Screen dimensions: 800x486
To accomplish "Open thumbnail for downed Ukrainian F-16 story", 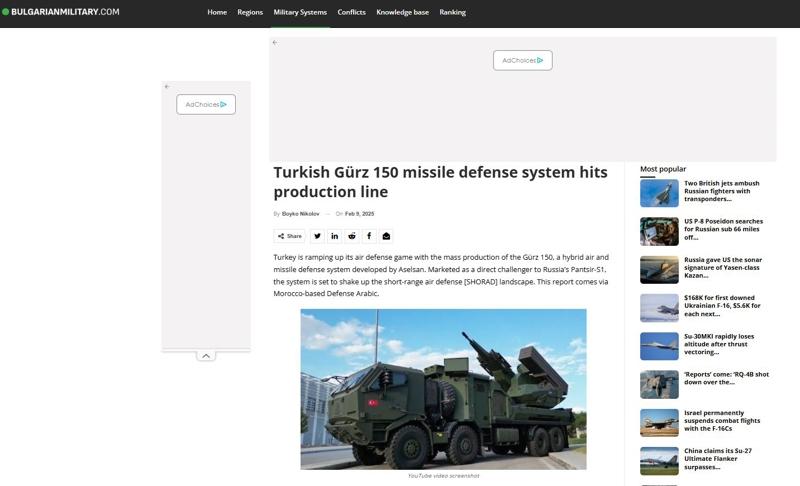I will (659, 308).
